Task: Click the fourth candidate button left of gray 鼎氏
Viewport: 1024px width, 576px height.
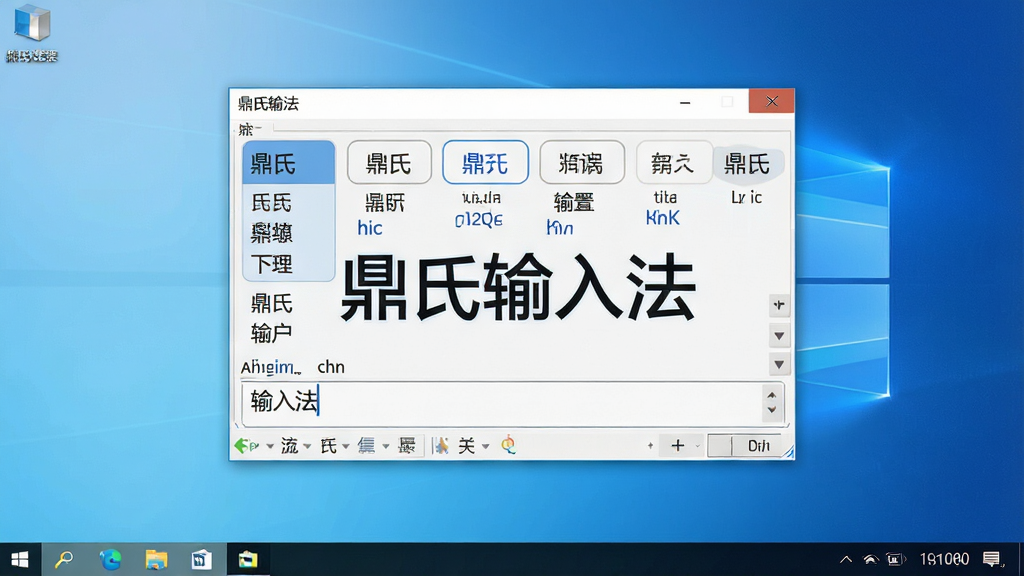Action: click(673, 163)
